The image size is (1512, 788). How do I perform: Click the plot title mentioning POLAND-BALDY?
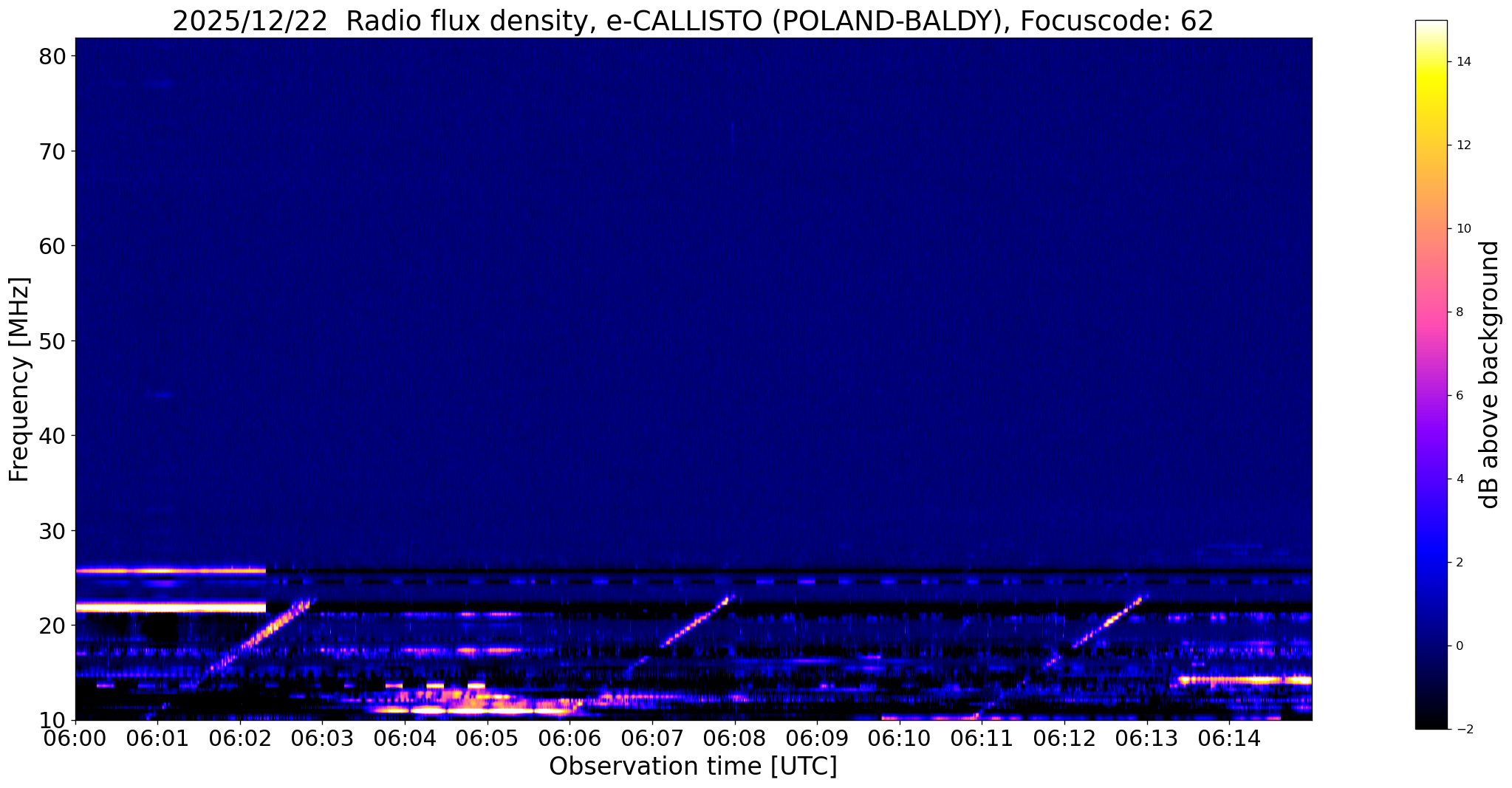click(x=693, y=21)
